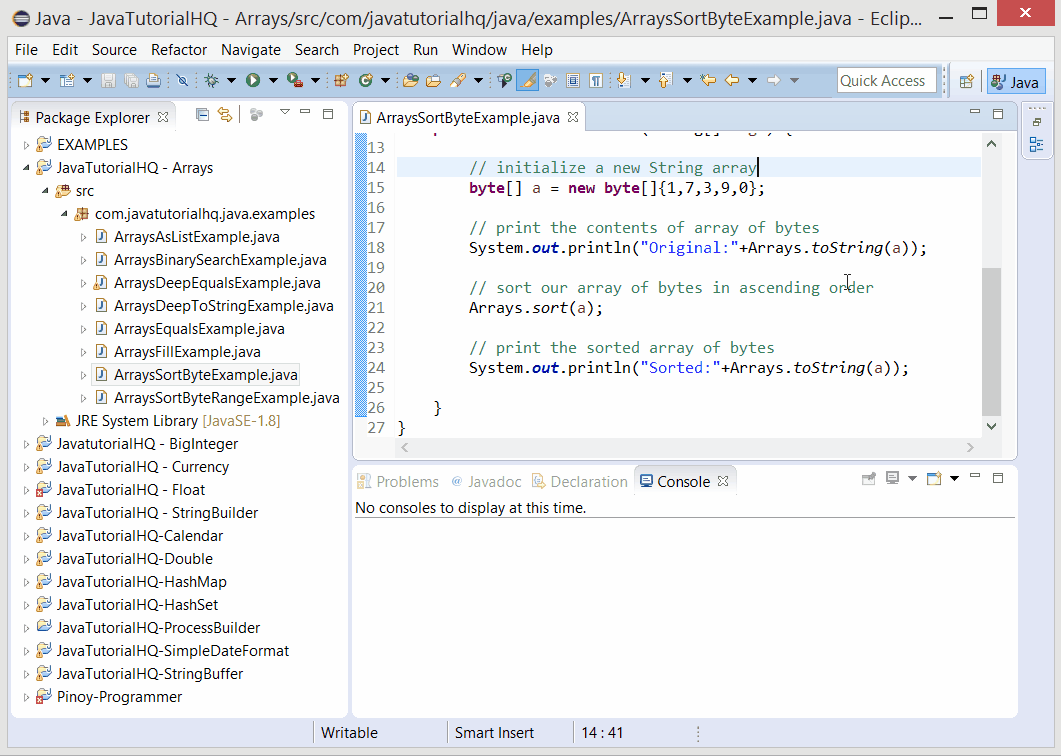Screen dimensions: 1061x756
Task: Switch to the Java perspective
Action: coord(1016,80)
